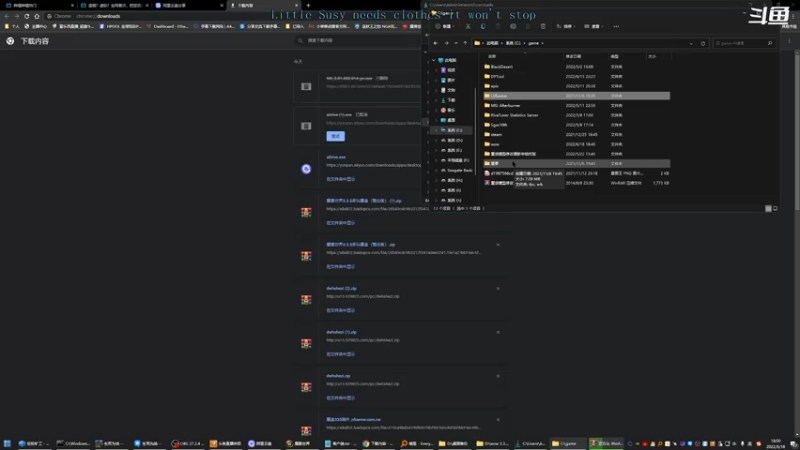This screenshot has height=450, width=800.
Task: Open Everything search from the taskbar
Action: click(x=417, y=443)
